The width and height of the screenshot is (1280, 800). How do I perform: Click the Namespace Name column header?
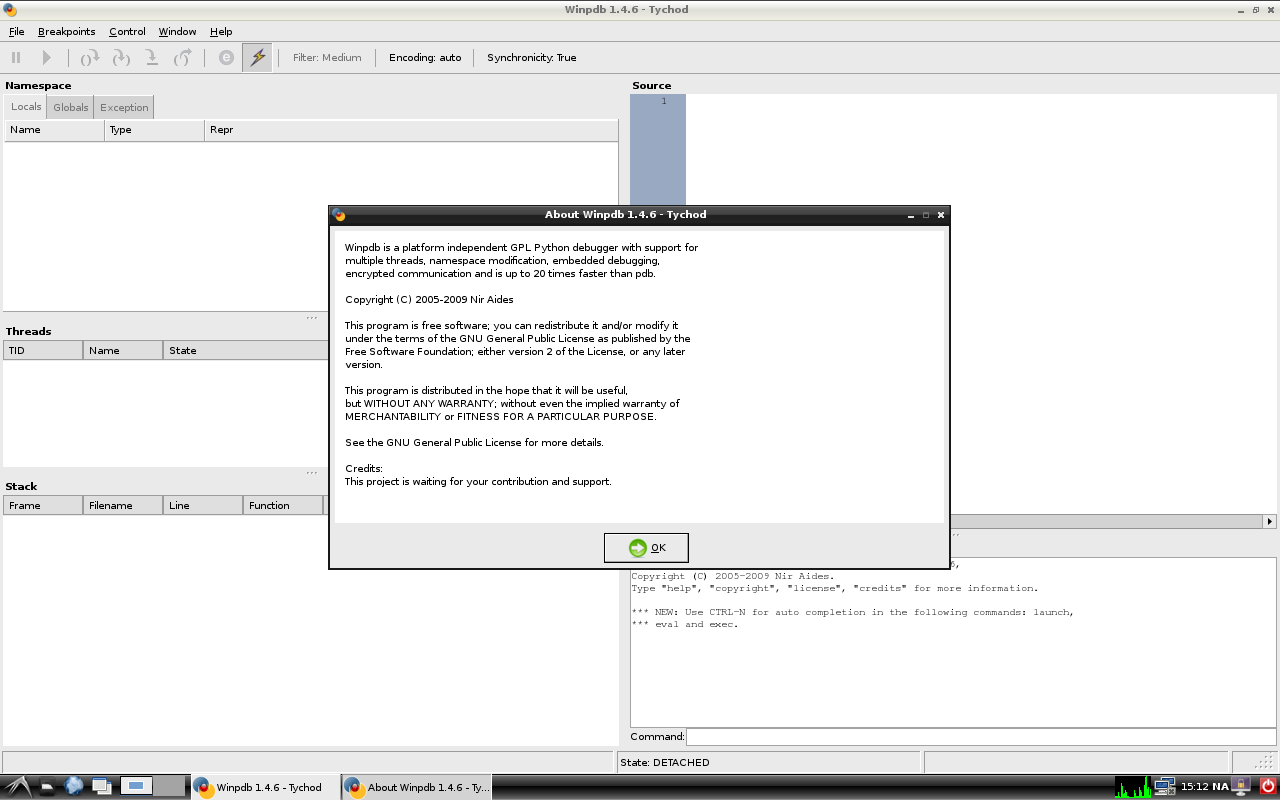[55, 130]
